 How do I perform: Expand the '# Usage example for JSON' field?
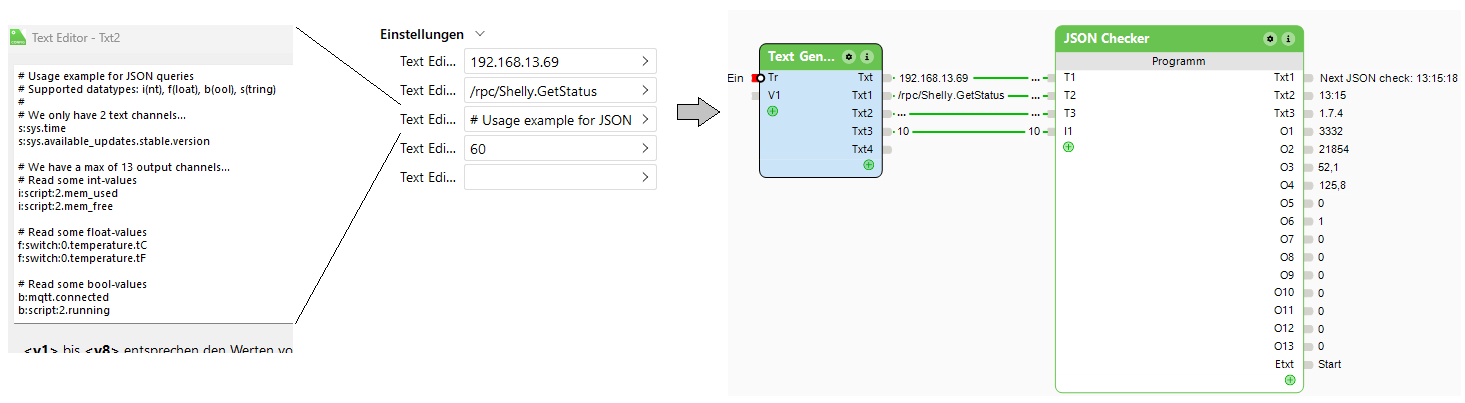pyautogui.click(x=645, y=120)
